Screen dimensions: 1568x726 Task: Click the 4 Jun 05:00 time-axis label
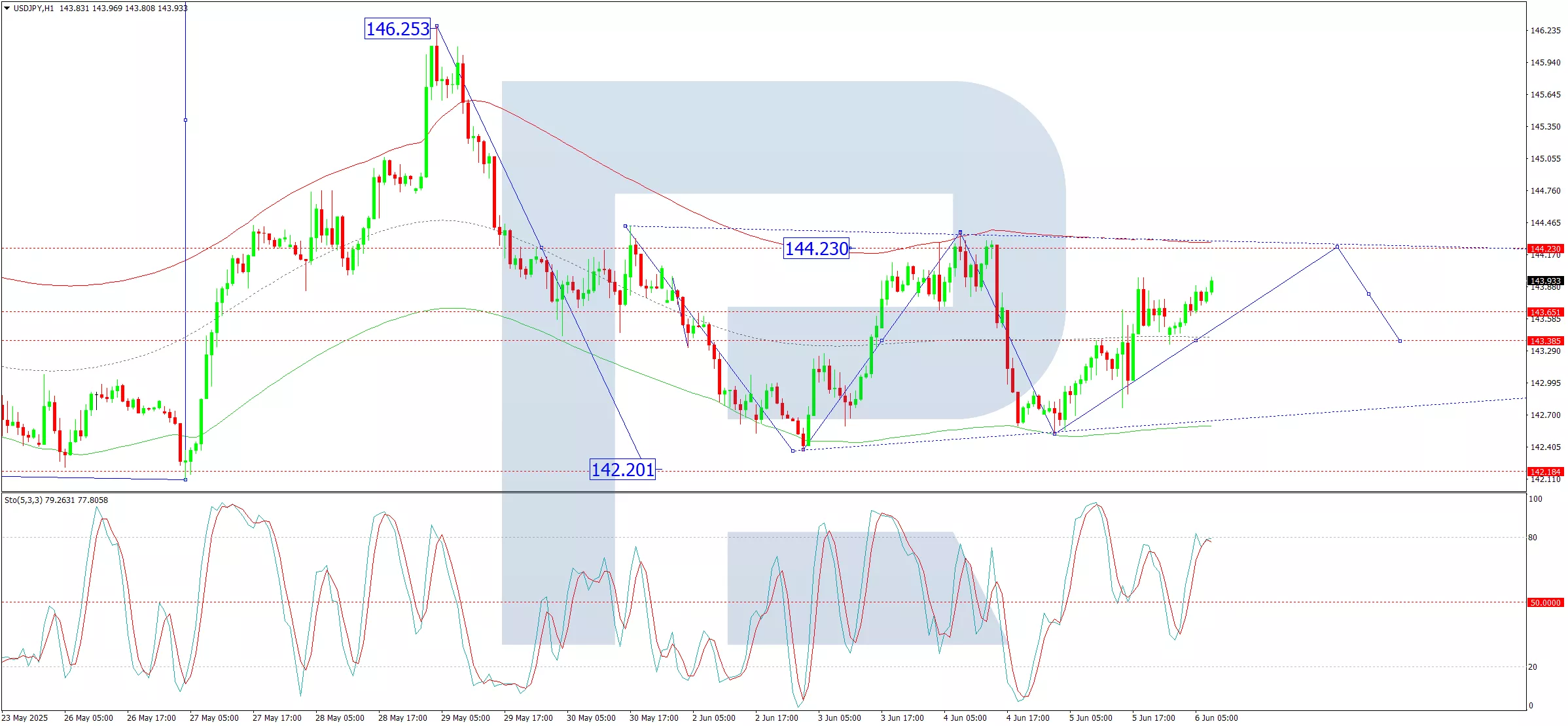(x=965, y=718)
